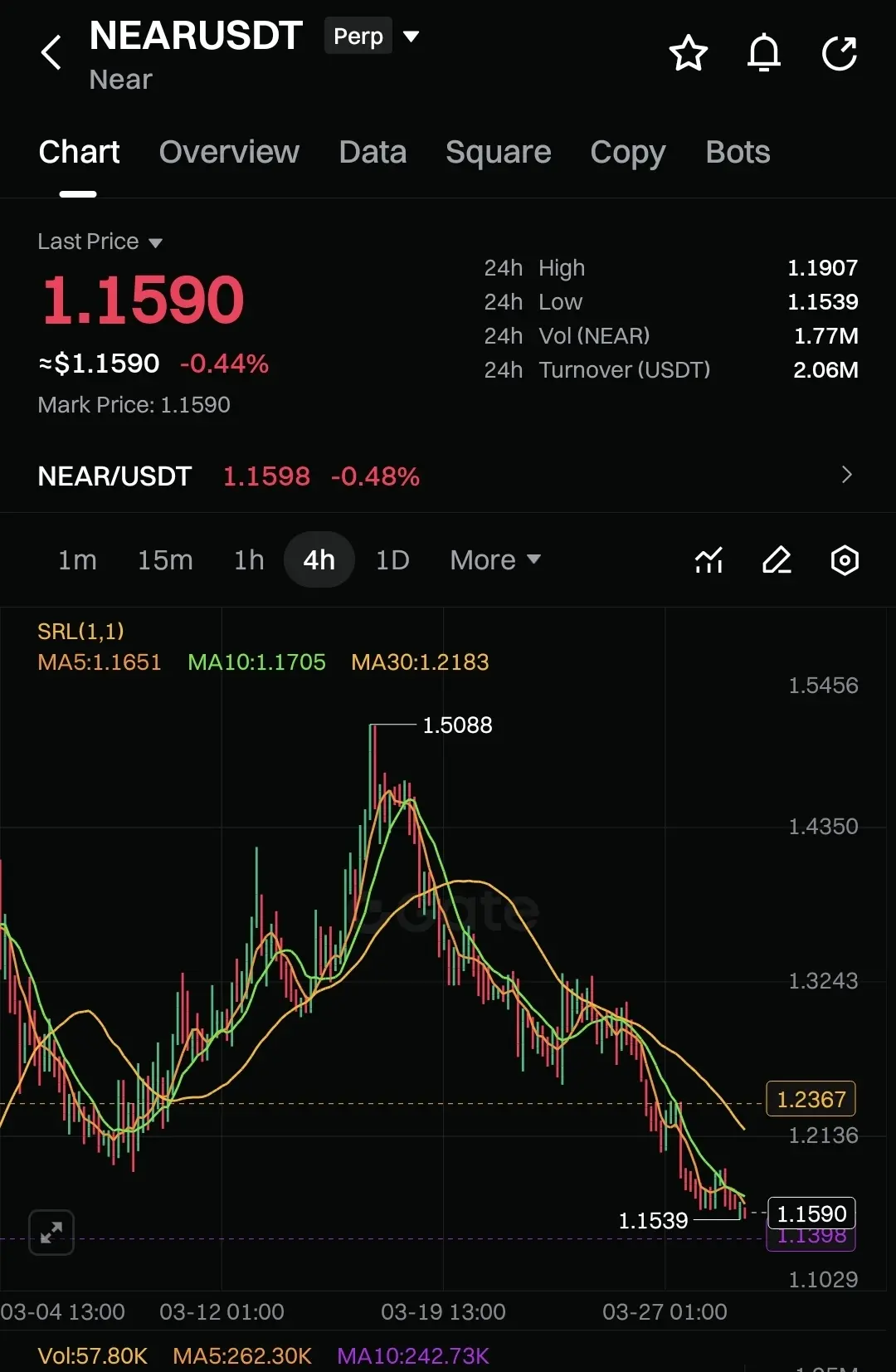Click the 24h Low value 1.1539

822,302
